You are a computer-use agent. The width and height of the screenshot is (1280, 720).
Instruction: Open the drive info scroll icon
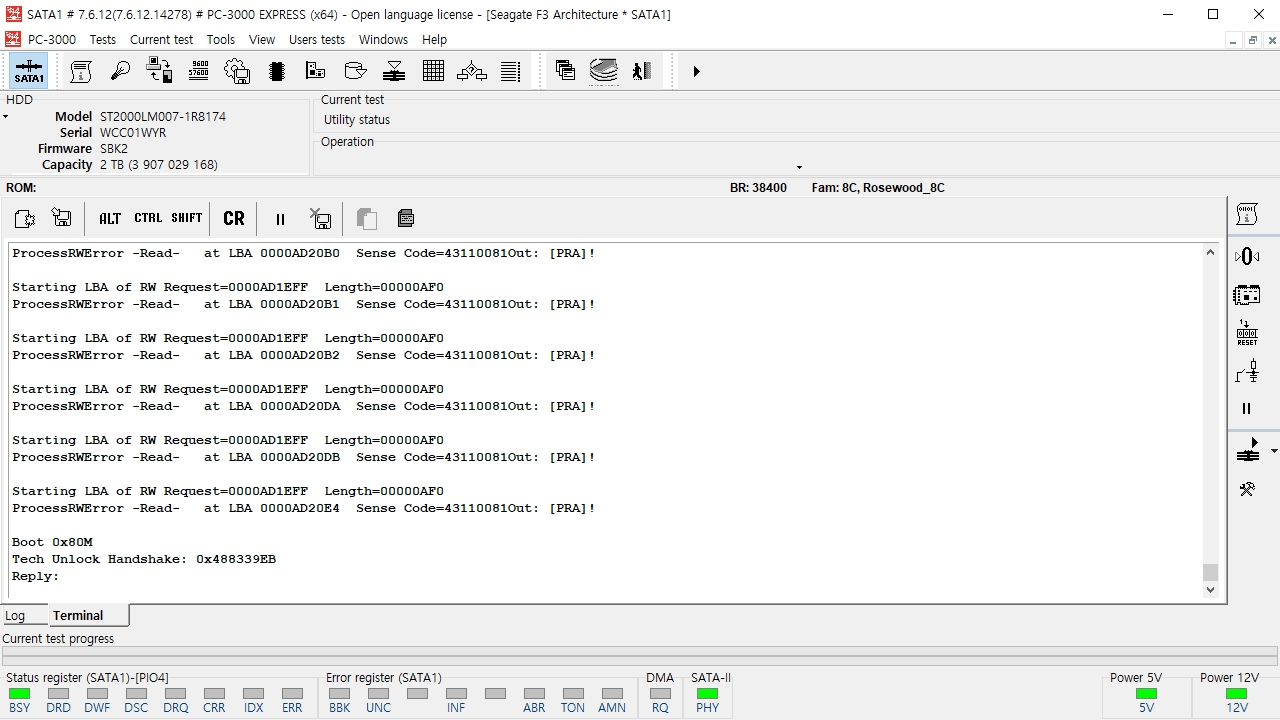[x=81, y=71]
